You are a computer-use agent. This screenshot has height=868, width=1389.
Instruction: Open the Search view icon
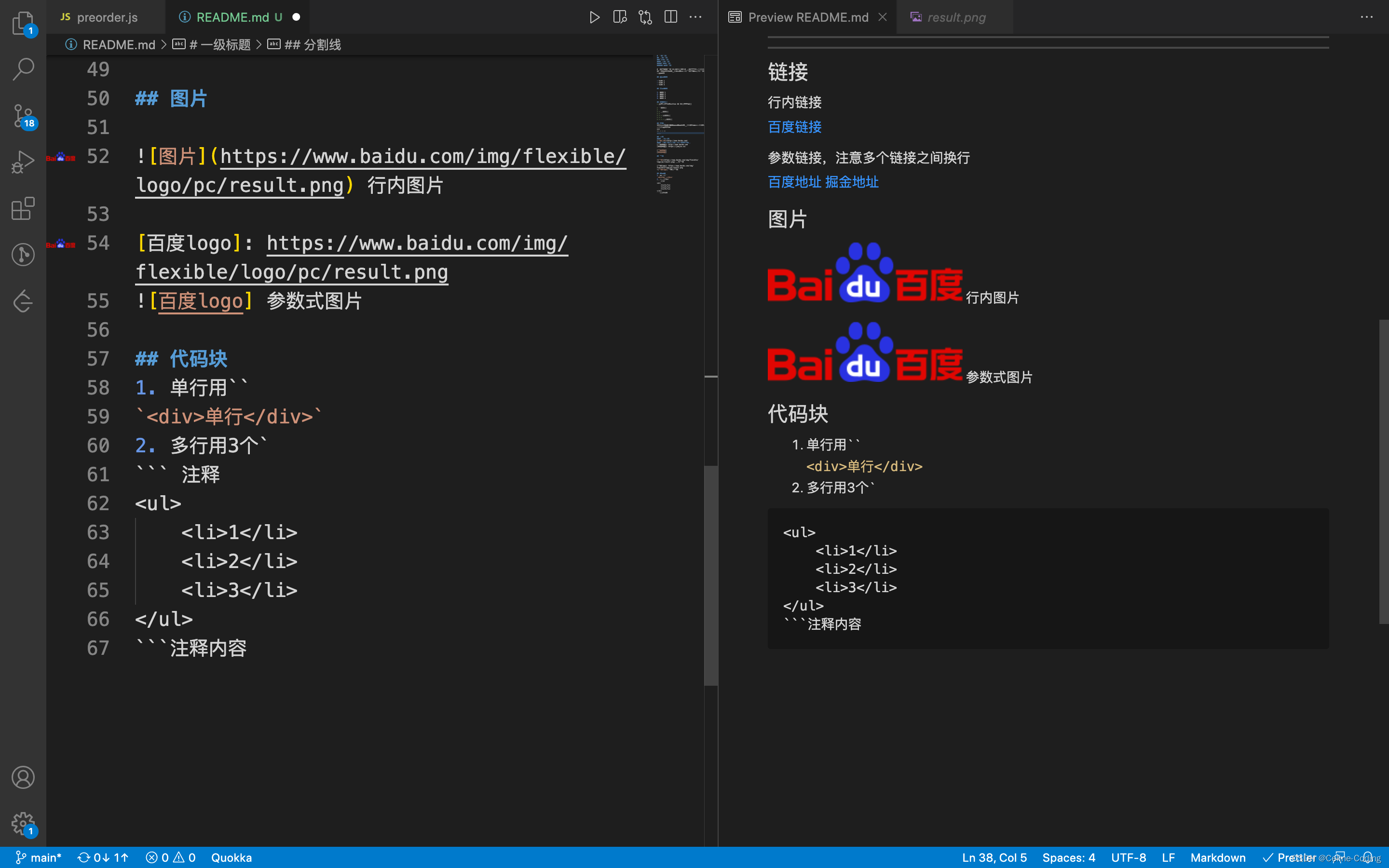(23, 69)
